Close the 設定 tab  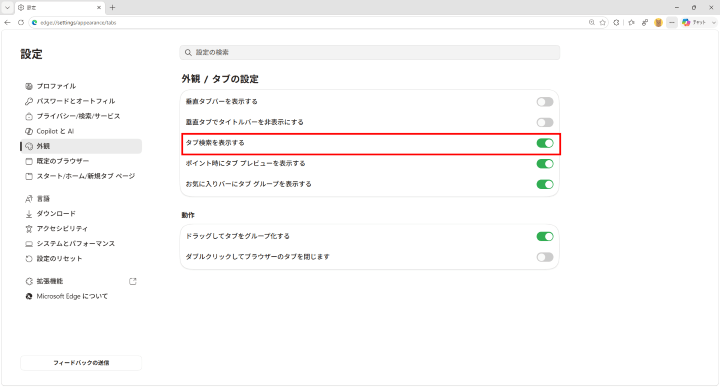click(x=99, y=7)
